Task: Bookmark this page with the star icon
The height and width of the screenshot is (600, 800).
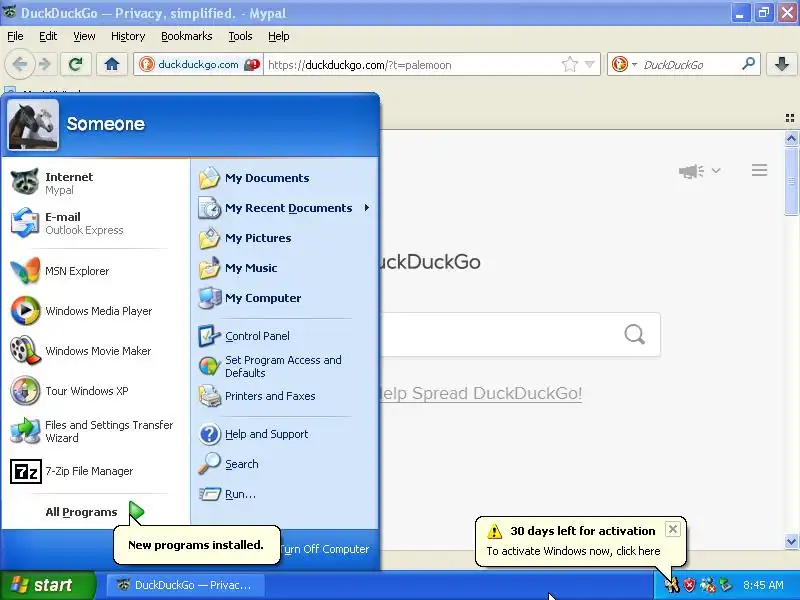Action: (569, 64)
